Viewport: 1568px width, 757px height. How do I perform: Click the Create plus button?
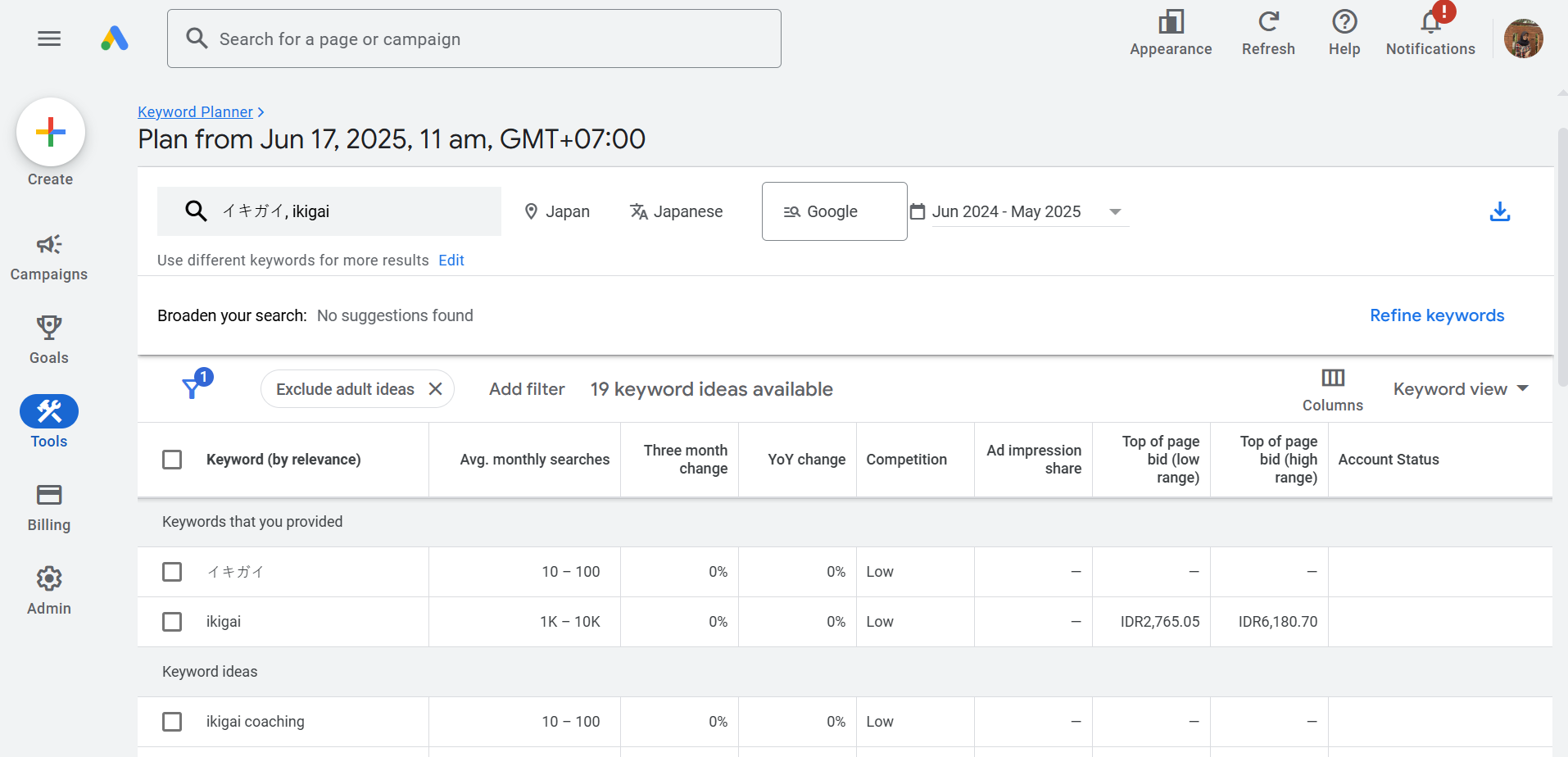(x=51, y=132)
